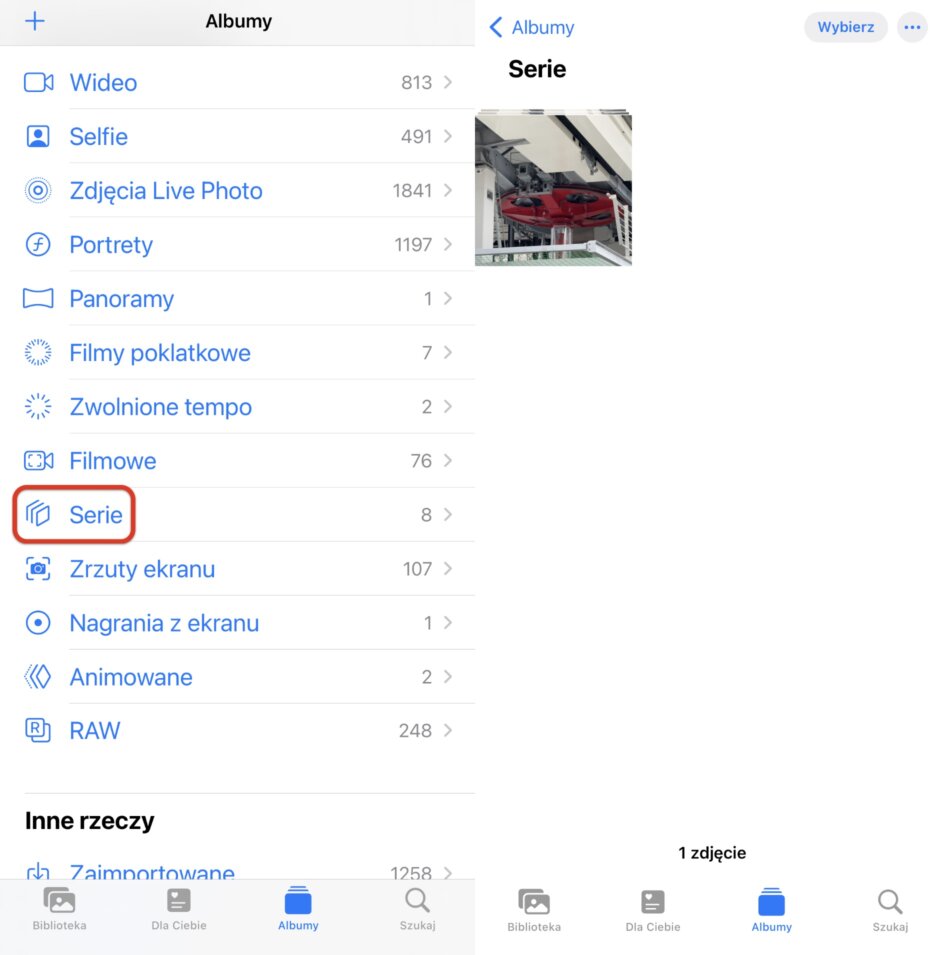Open the Wideo album camera icon

pos(38,82)
